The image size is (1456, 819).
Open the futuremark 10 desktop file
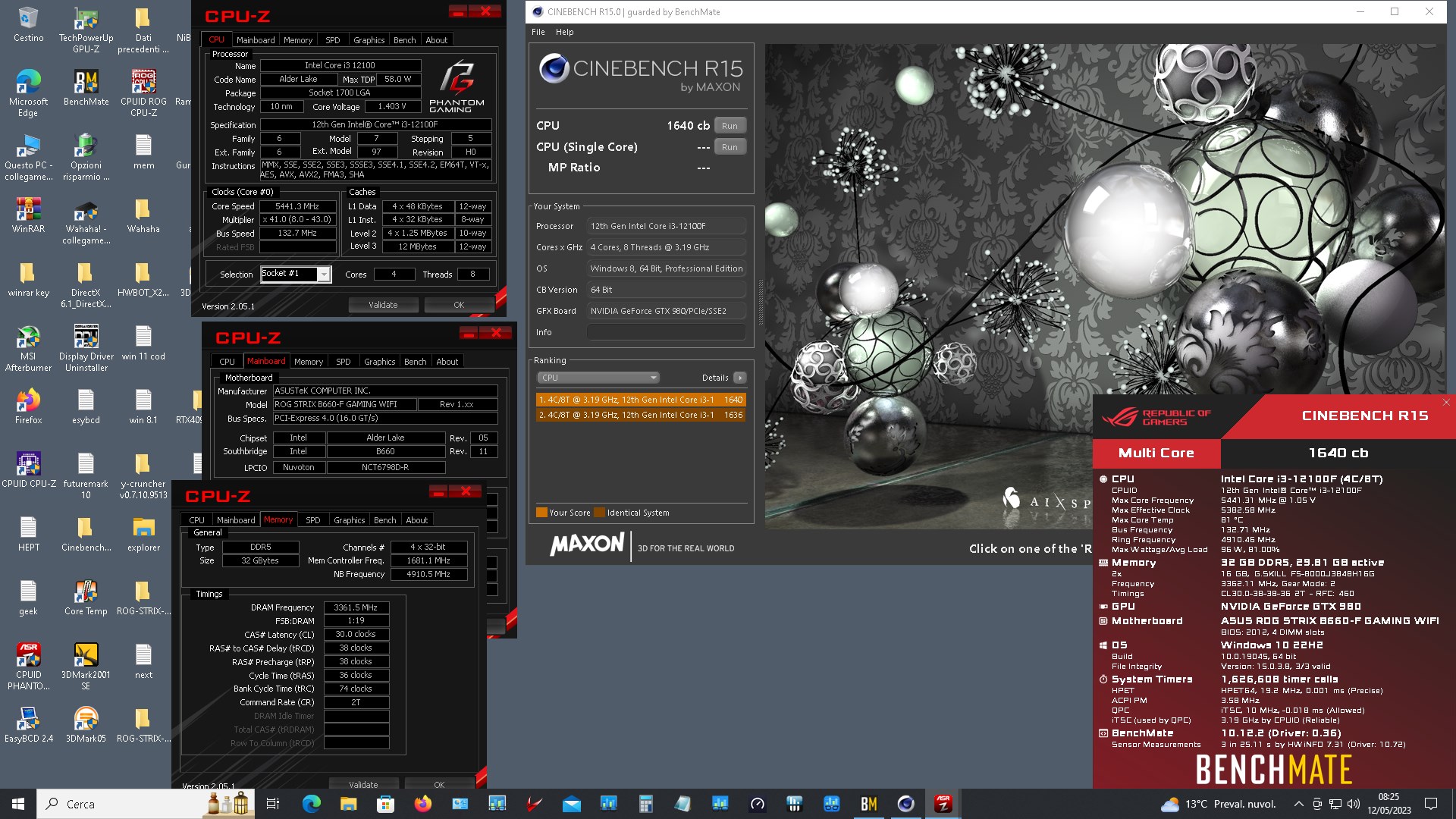[x=86, y=476]
